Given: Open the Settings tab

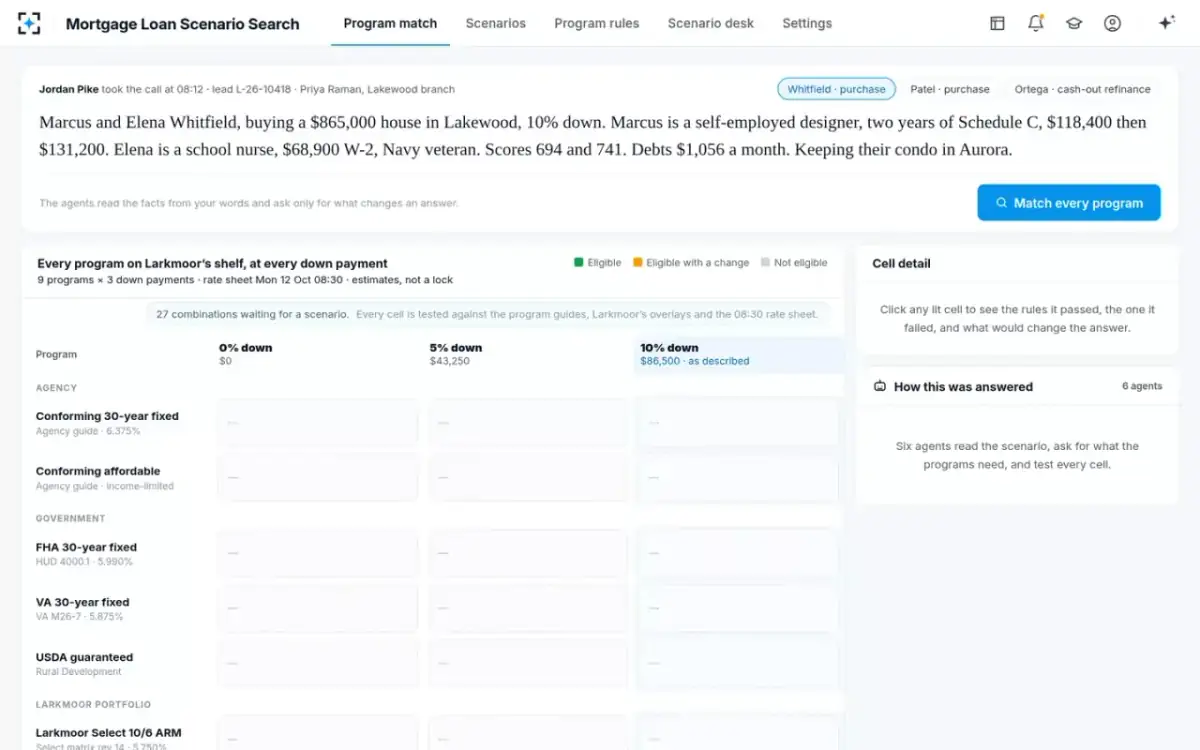Looking at the screenshot, I should pos(807,23).
